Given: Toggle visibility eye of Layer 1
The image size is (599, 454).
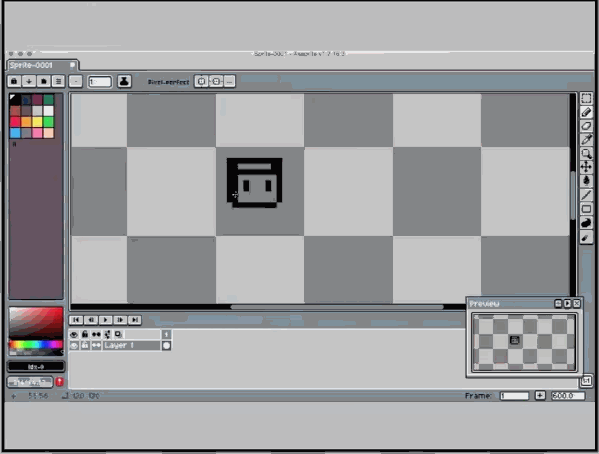Looking at the screenshot, I should point(74,346).
